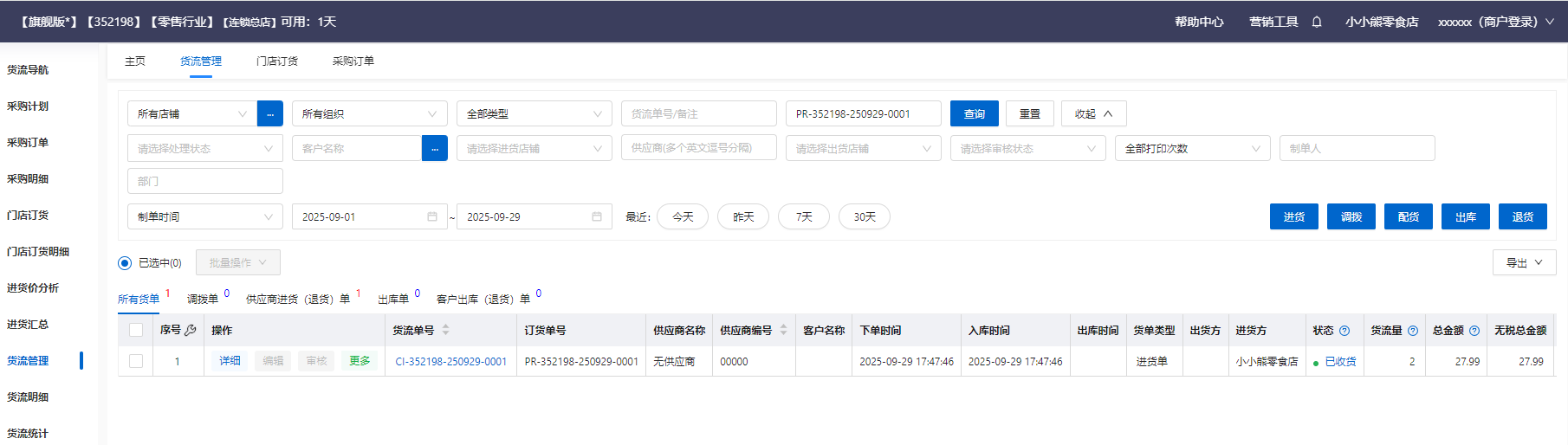Toggle the 已选中(0) radio button
This screenshot has height=445, width=1568.
coord(125,262)
